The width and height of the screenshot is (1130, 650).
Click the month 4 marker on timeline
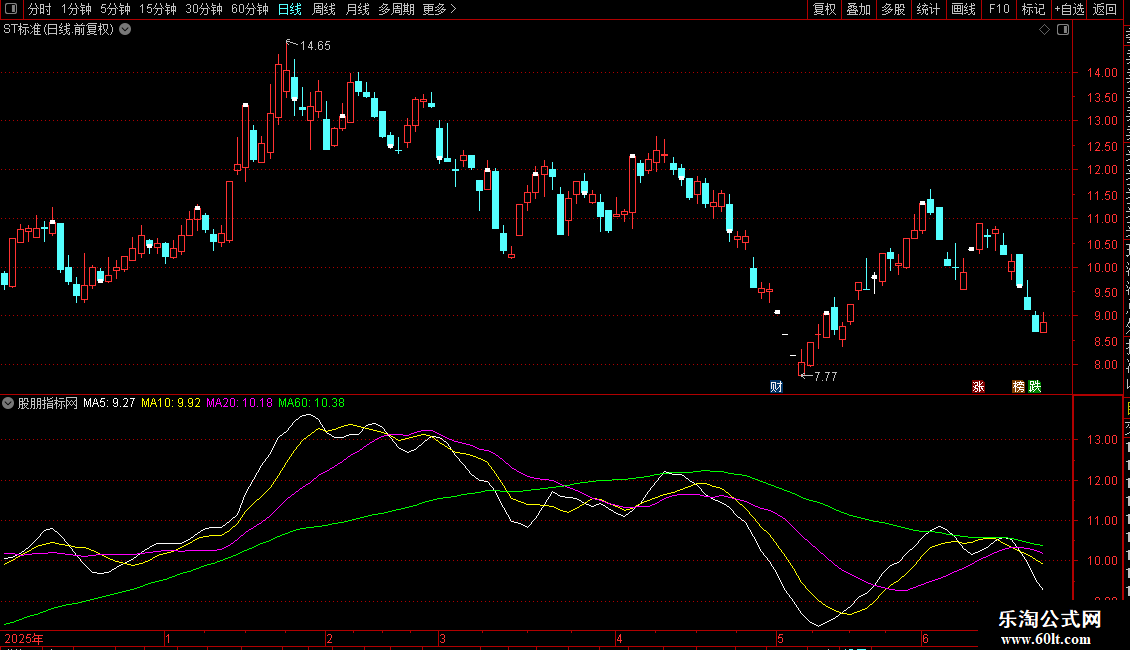[619, 638]
